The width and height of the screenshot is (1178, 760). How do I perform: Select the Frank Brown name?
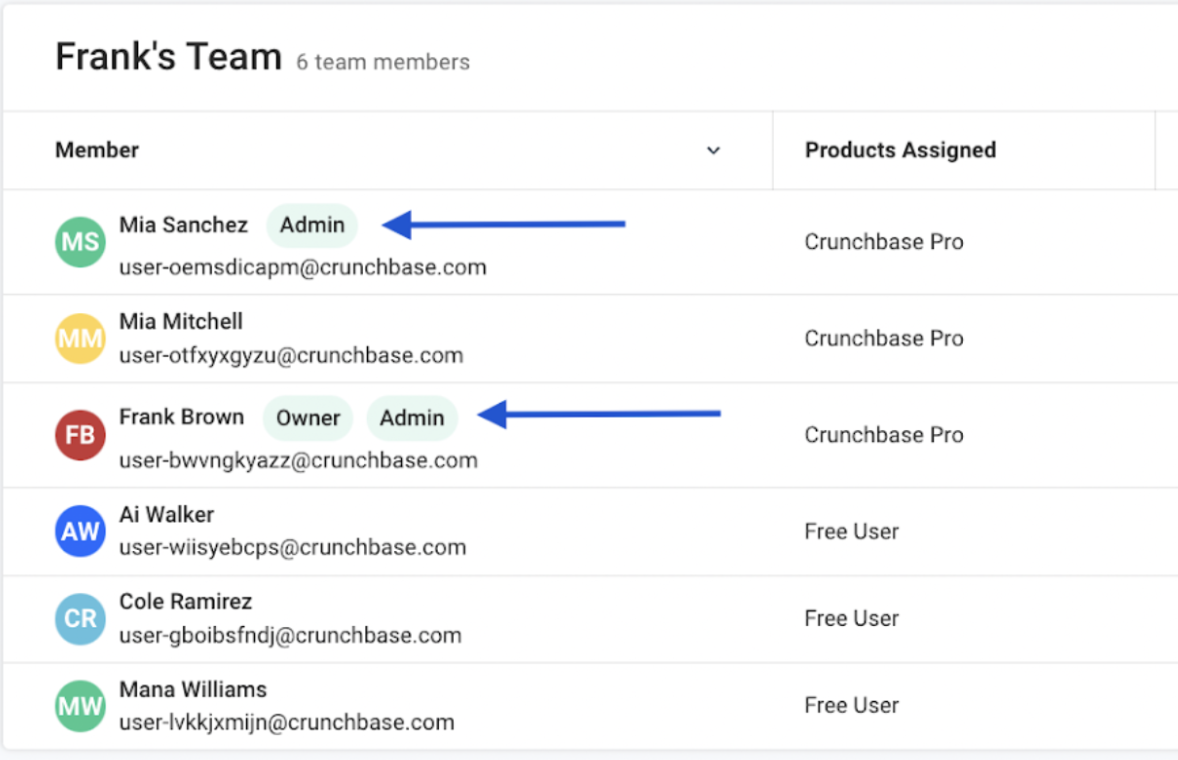pos(182,417)
